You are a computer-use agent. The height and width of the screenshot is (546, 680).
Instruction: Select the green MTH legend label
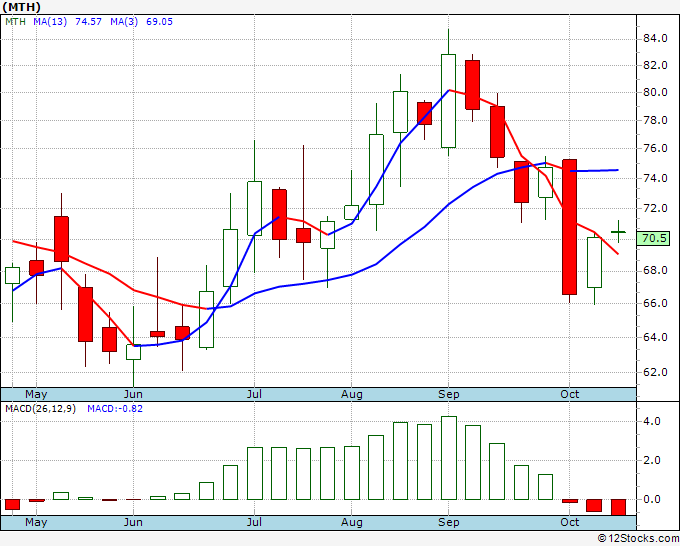pyautogui.click(x=15, y=22)
